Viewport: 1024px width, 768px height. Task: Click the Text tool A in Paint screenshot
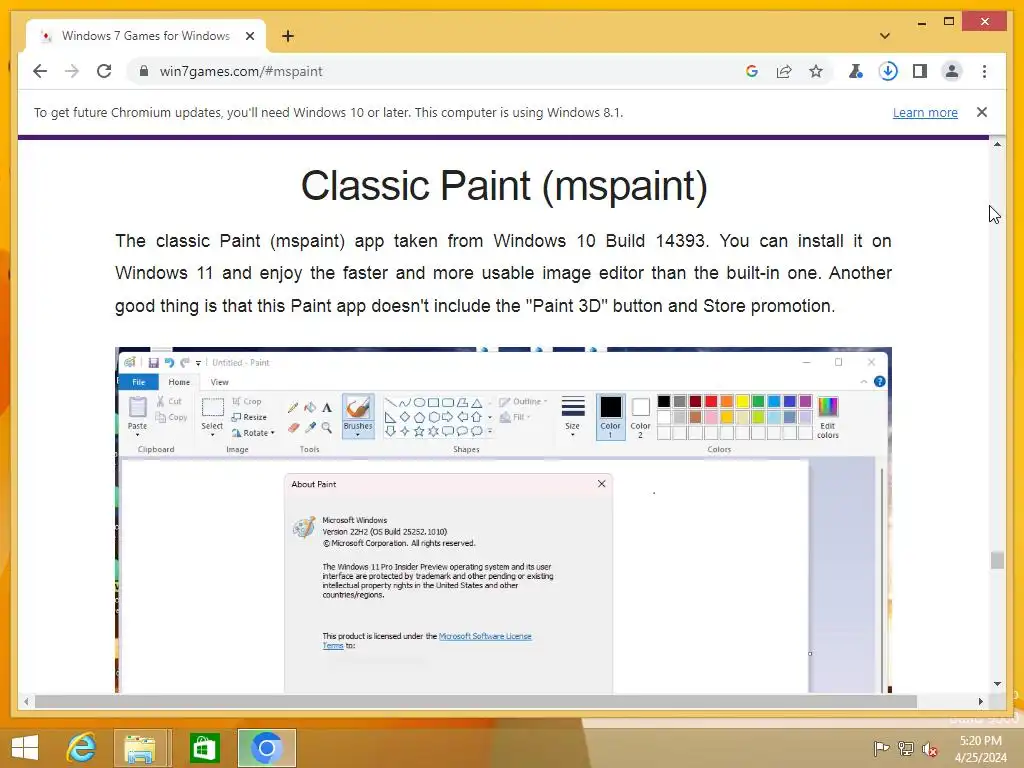click(x=327, y=408)
